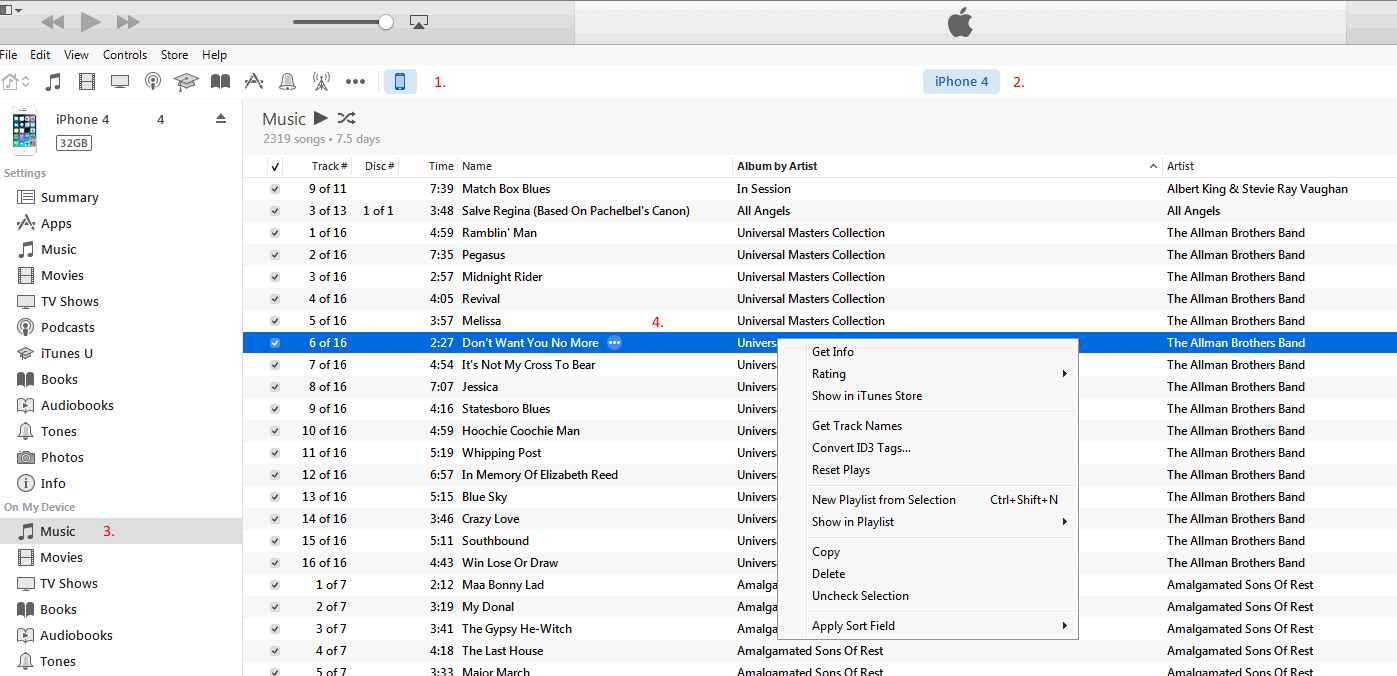This screenshot has width=1397, height=676.
Task: Open the File menu
Action: 9,55
